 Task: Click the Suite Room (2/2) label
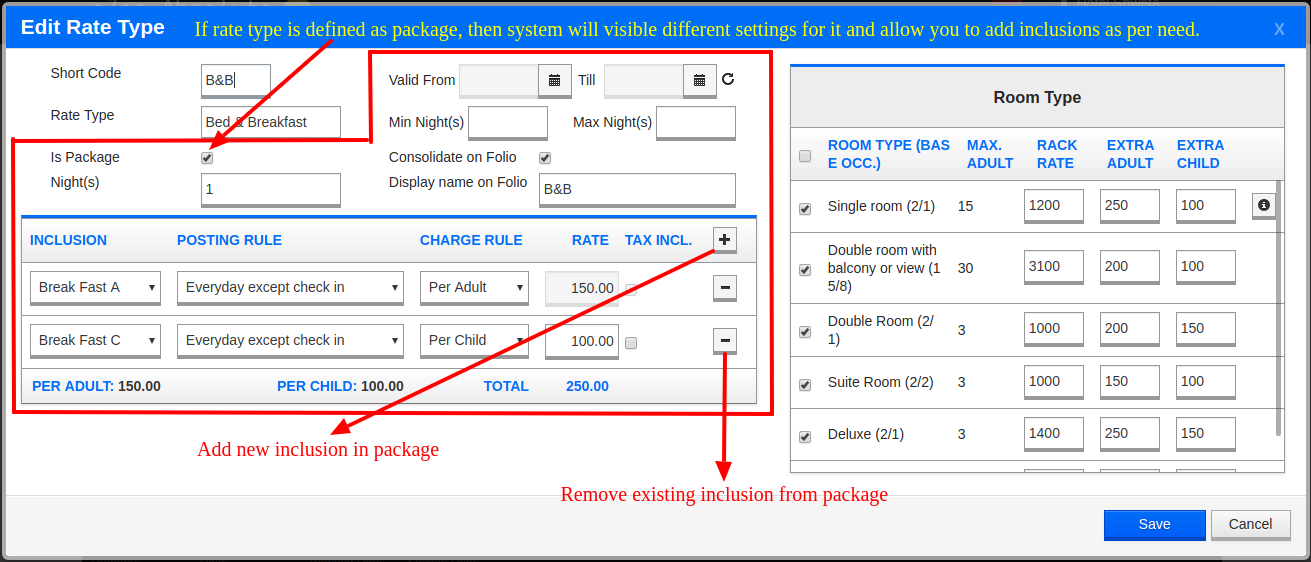[880, 382]
